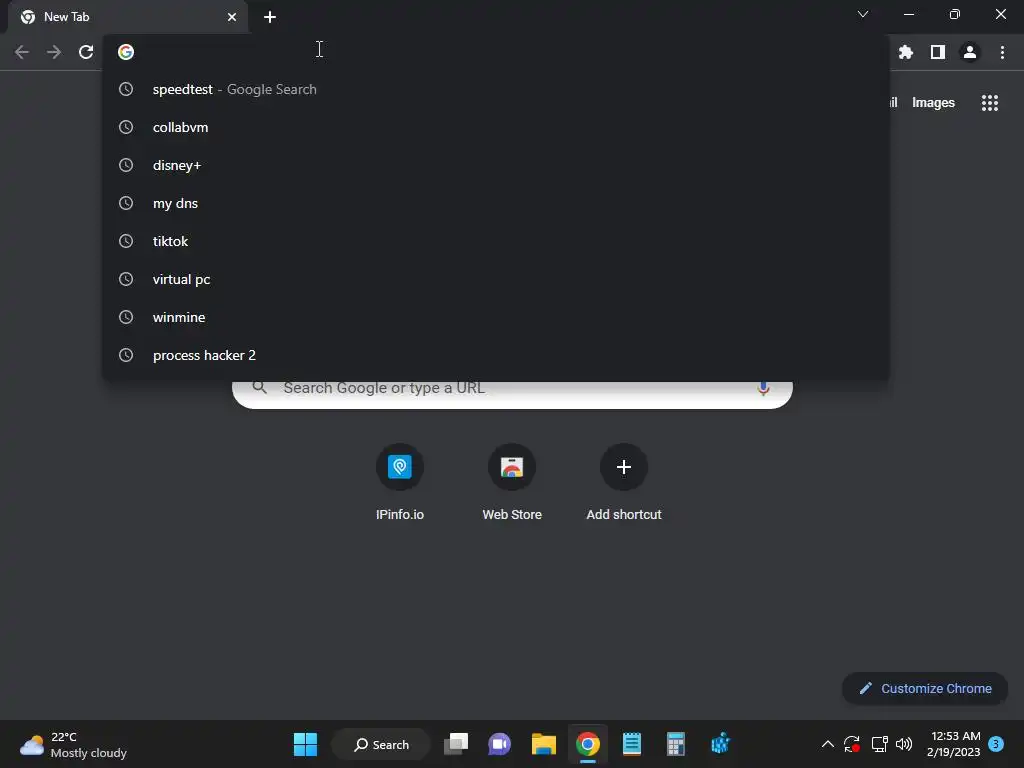Click the taskbar Search box

pos(381,744)
